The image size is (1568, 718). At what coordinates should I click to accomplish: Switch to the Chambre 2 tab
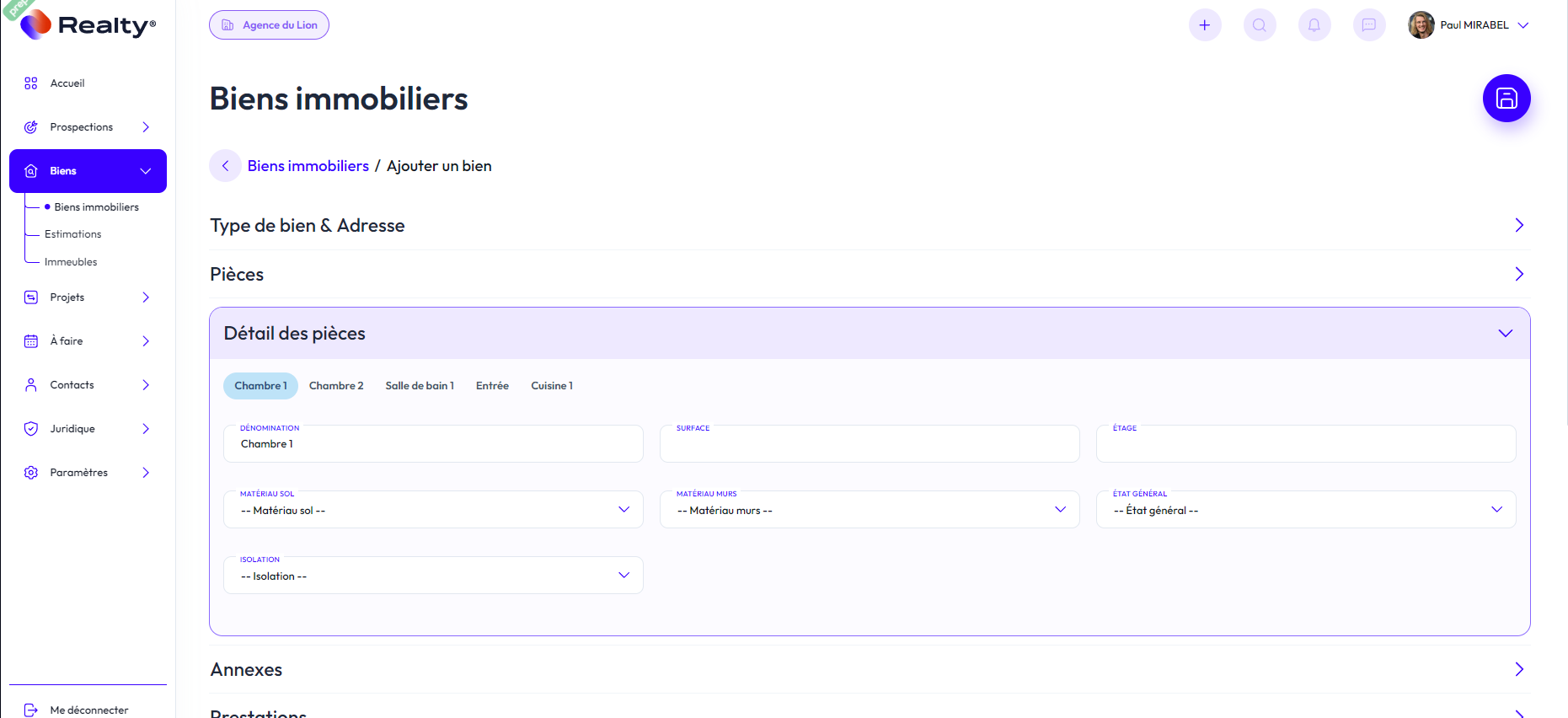pos(336,386)
